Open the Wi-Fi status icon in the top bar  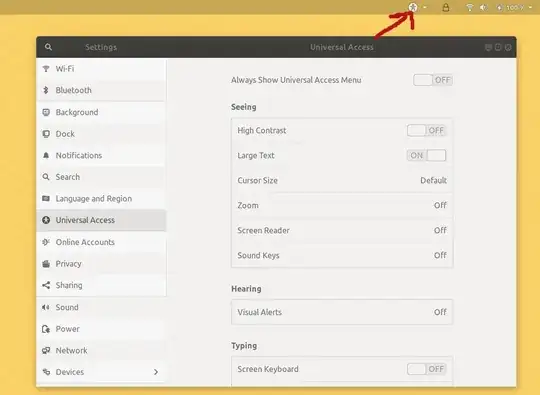tap(469, 8)
